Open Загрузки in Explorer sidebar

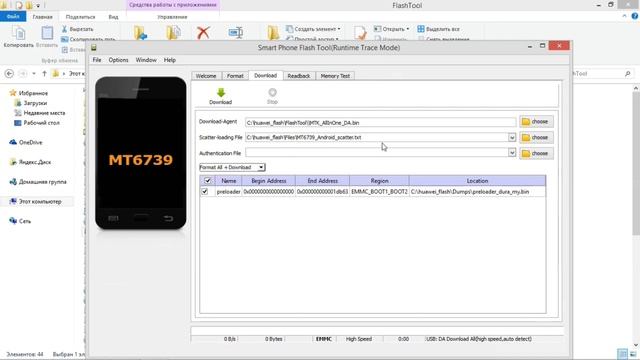point(31,103)
